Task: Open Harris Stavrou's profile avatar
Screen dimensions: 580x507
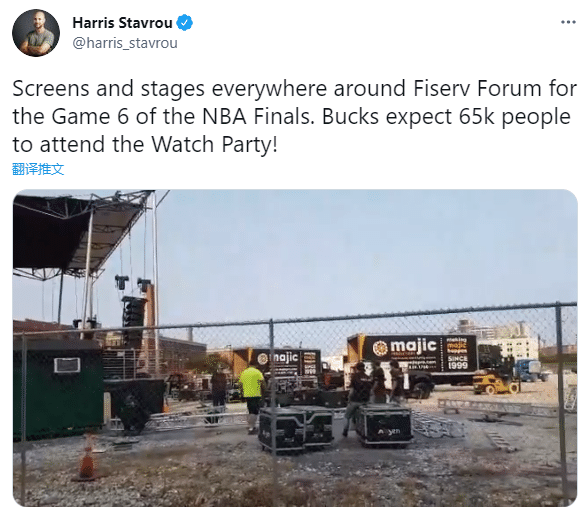Action: [x=36, y=33]
